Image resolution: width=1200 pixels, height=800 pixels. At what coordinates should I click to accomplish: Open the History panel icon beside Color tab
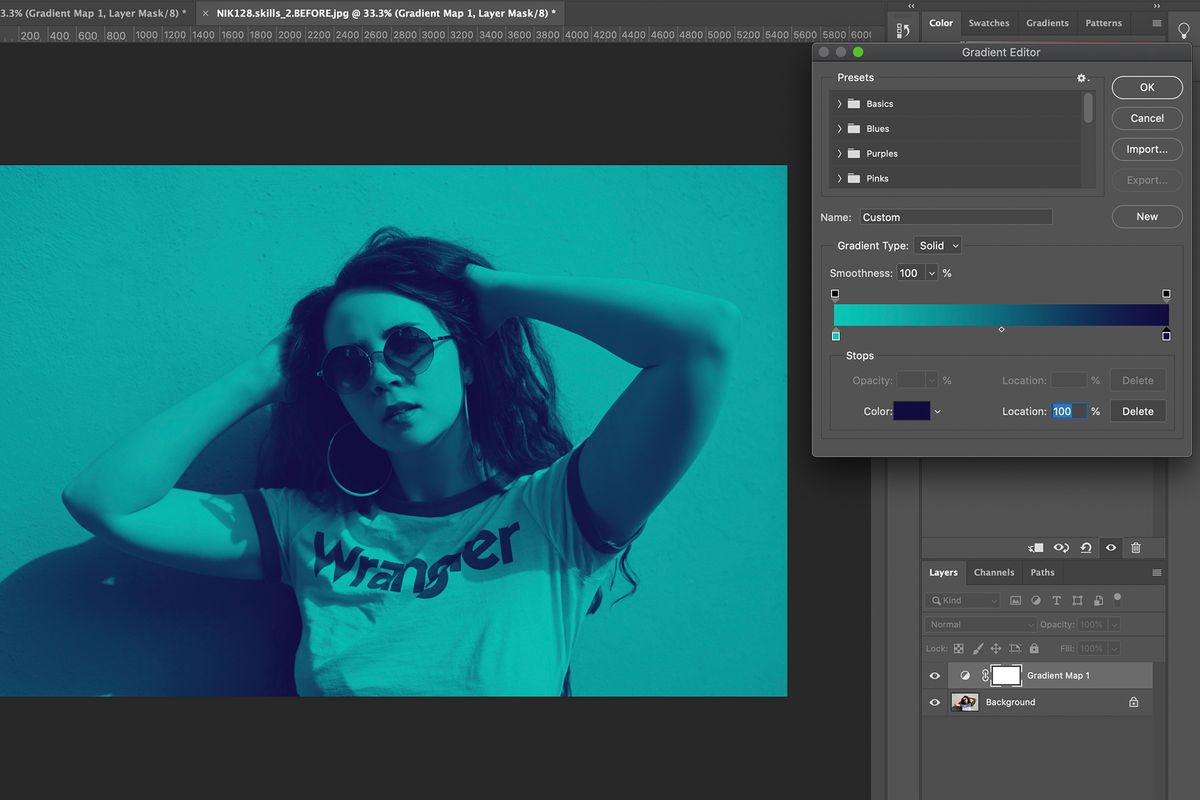(903, 30)
